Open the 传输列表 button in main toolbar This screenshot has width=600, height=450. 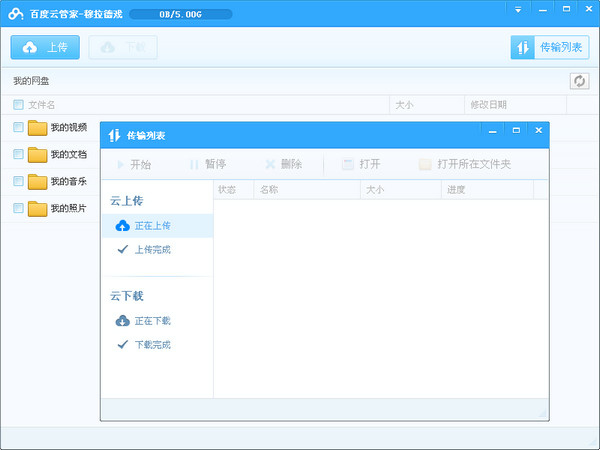pyautogui.click(x=549, y=47)
